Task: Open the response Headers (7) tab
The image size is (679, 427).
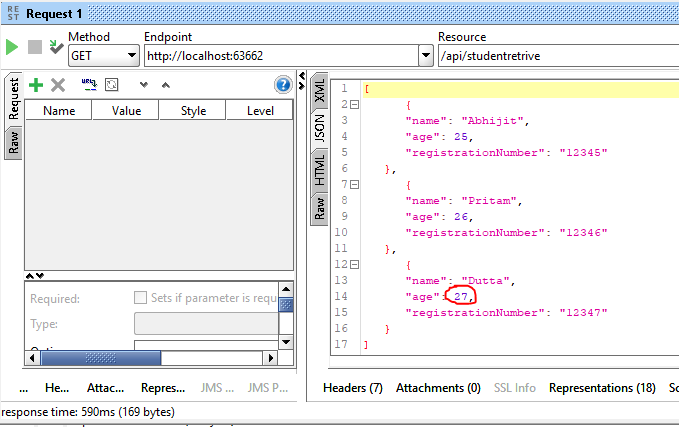Action: pyautogui.click(x=353, y=388)
